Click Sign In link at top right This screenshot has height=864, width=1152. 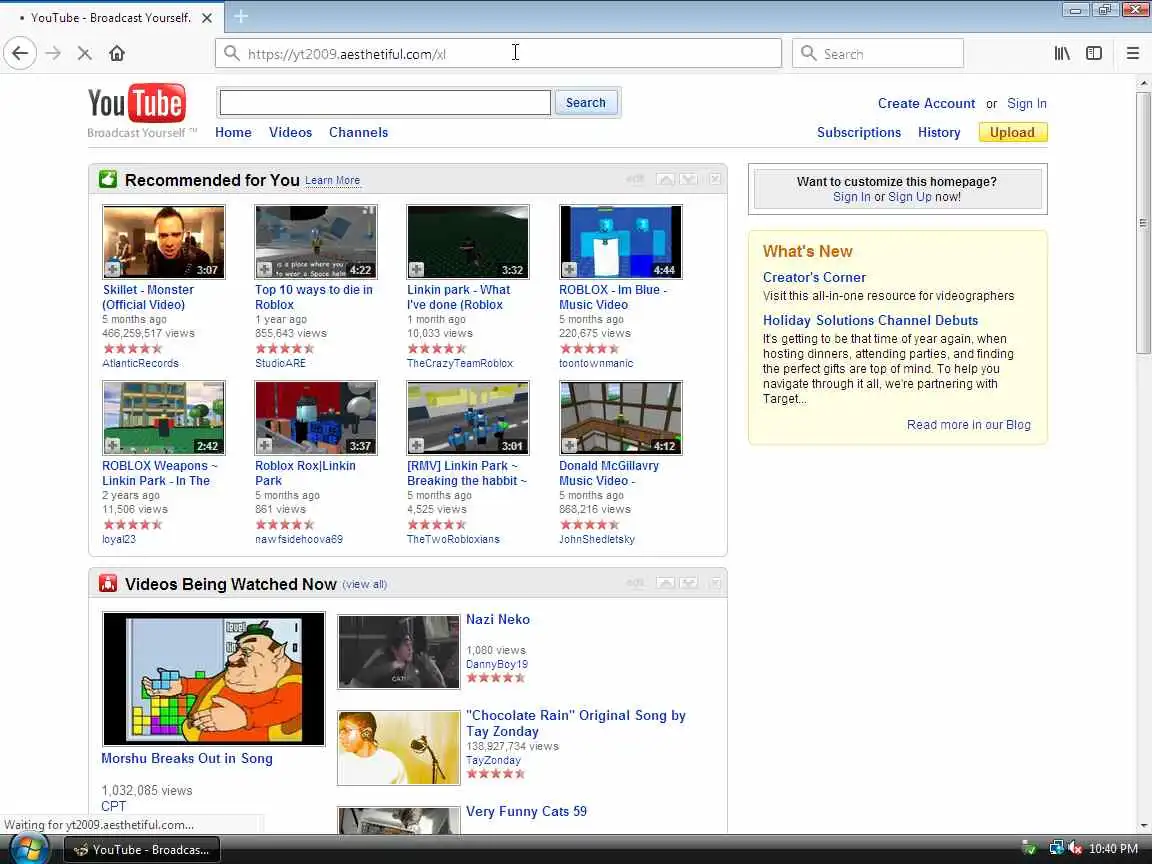1026,104
